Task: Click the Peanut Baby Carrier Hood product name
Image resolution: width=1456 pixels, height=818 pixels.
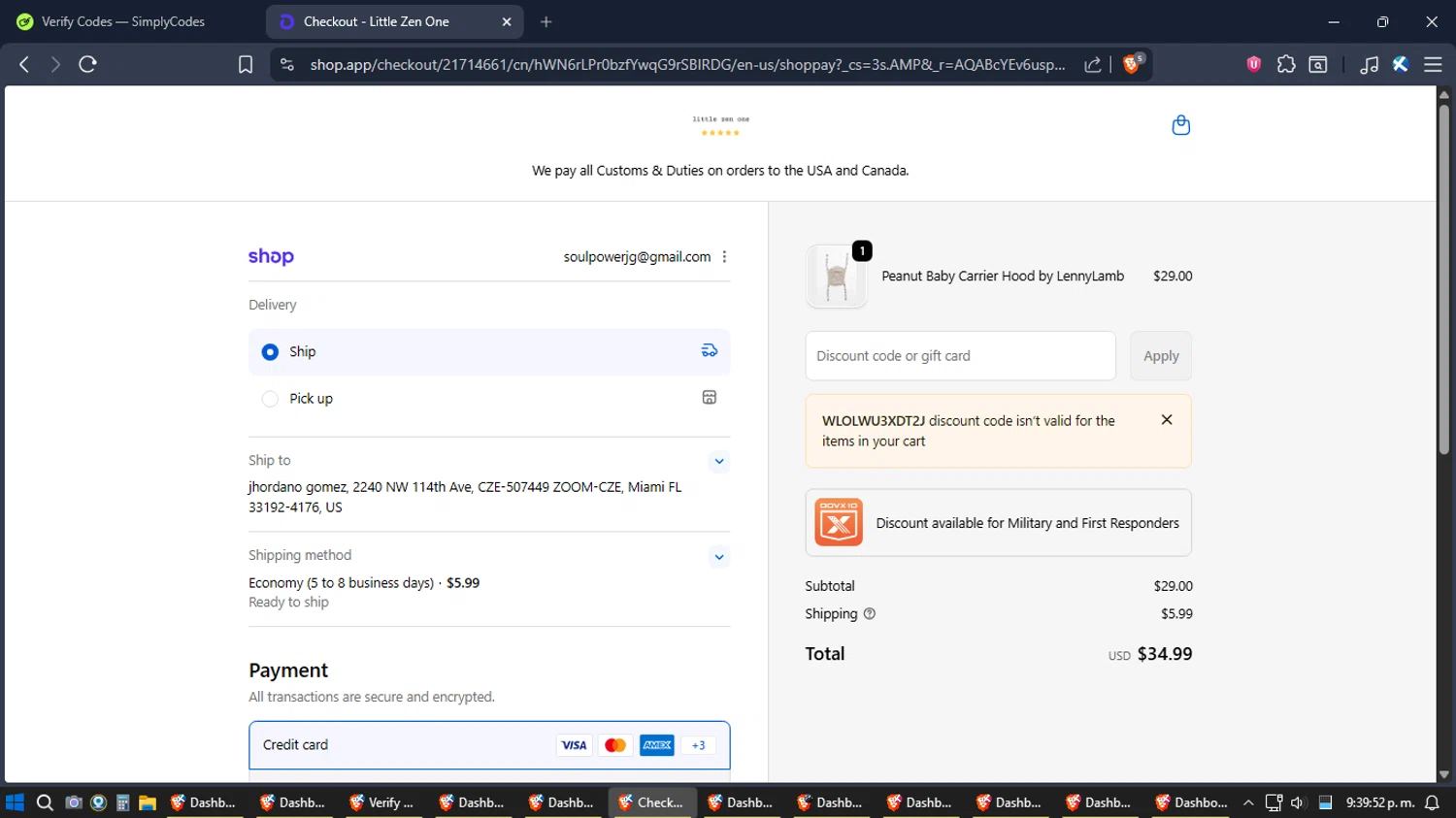Action: (x=1003, y=277)
